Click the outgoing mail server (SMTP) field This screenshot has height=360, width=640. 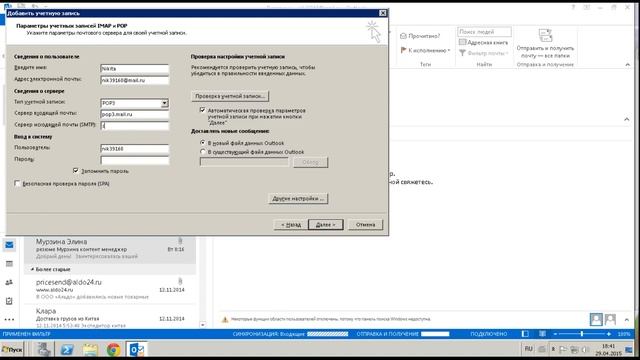[135, 126]
